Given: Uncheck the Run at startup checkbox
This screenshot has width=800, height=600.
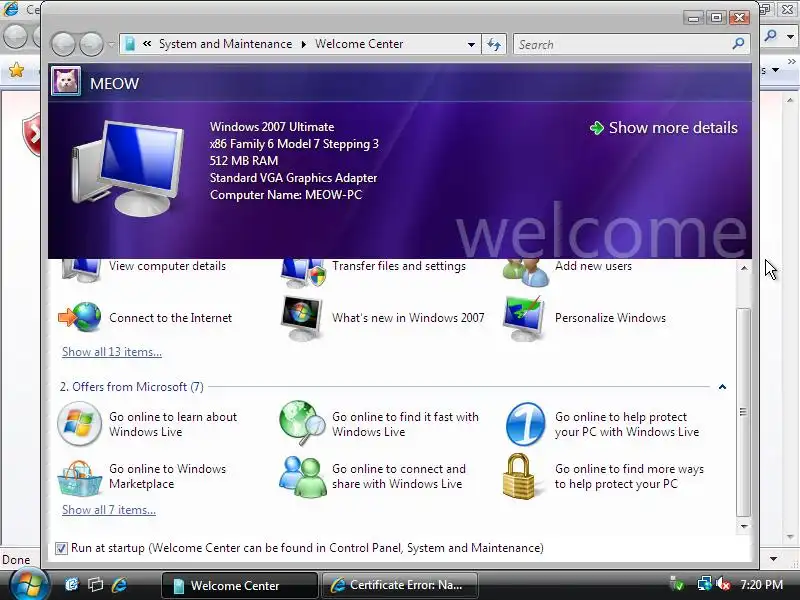Looking at the screenshot, I should pyautogui.click(x=61, y=548).
